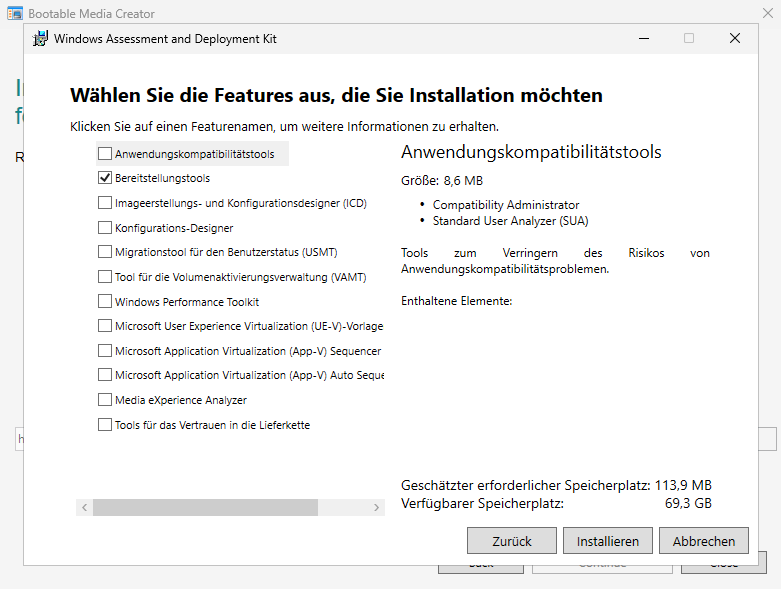Screen dimensions: 781x589
Task: Check the Konfigurations-Designer checkbox
Action: pos(105,228)
